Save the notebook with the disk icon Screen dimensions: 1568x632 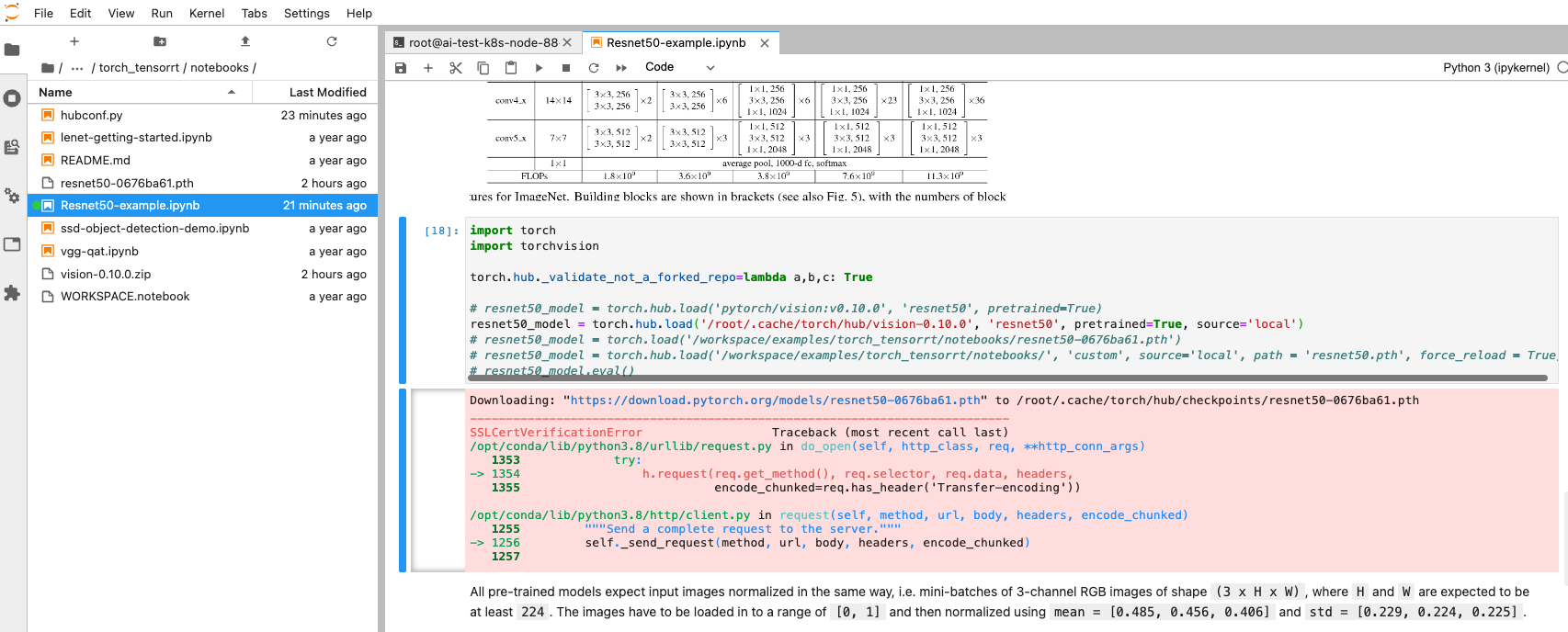401,67
